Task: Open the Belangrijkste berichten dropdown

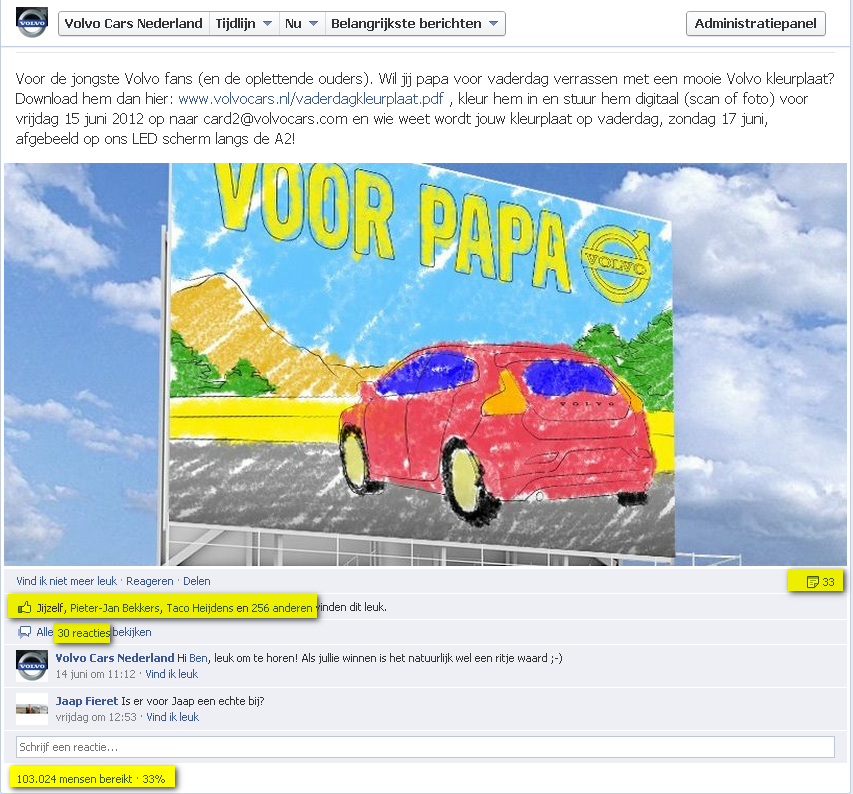Action: [415, 24]
